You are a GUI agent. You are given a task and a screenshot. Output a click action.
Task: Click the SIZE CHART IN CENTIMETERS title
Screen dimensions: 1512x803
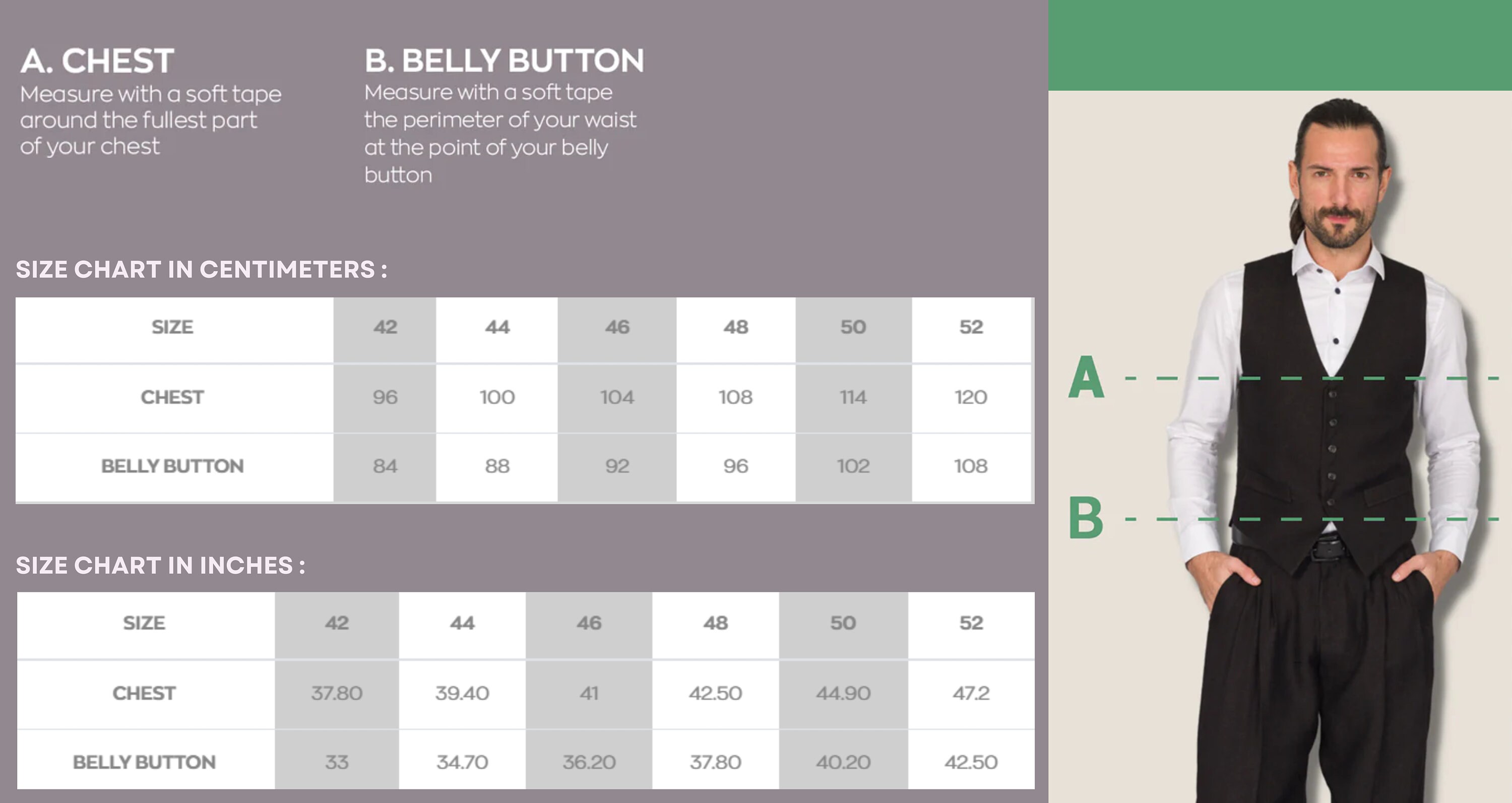[201, 269]
